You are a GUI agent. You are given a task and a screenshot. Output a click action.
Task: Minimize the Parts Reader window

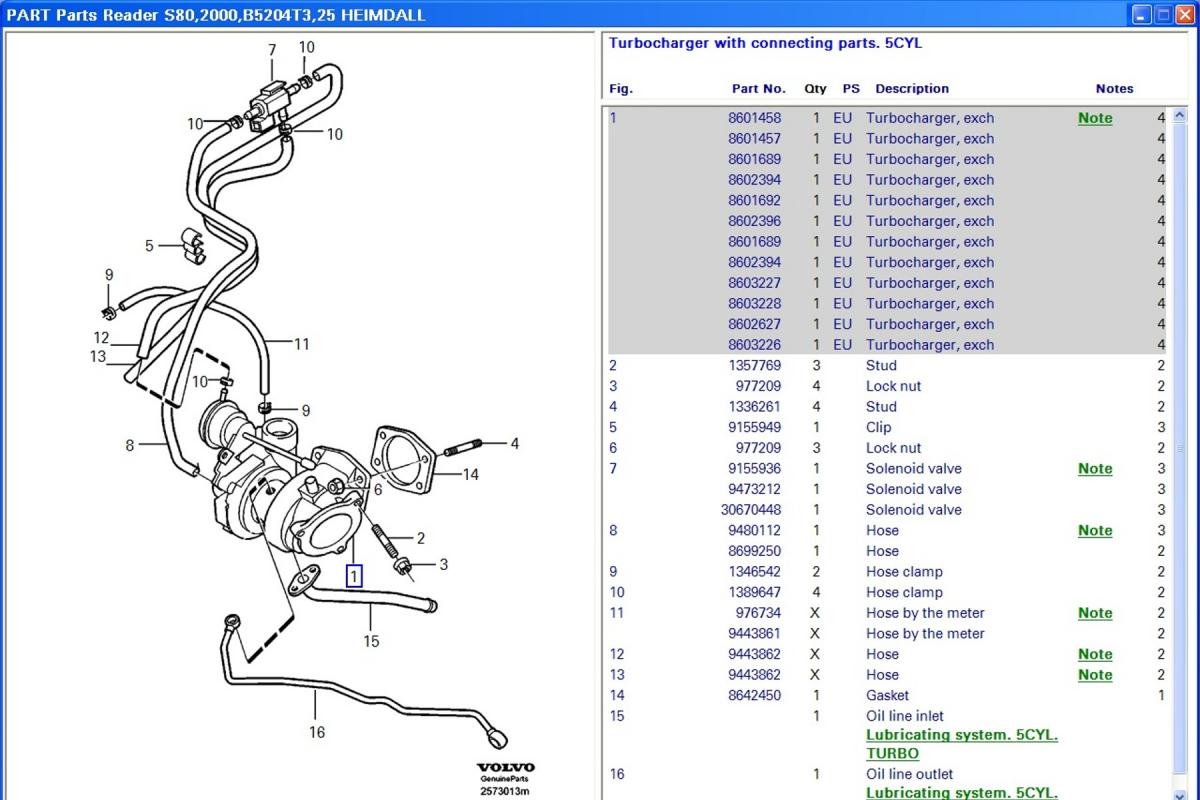pos(1142,14)
